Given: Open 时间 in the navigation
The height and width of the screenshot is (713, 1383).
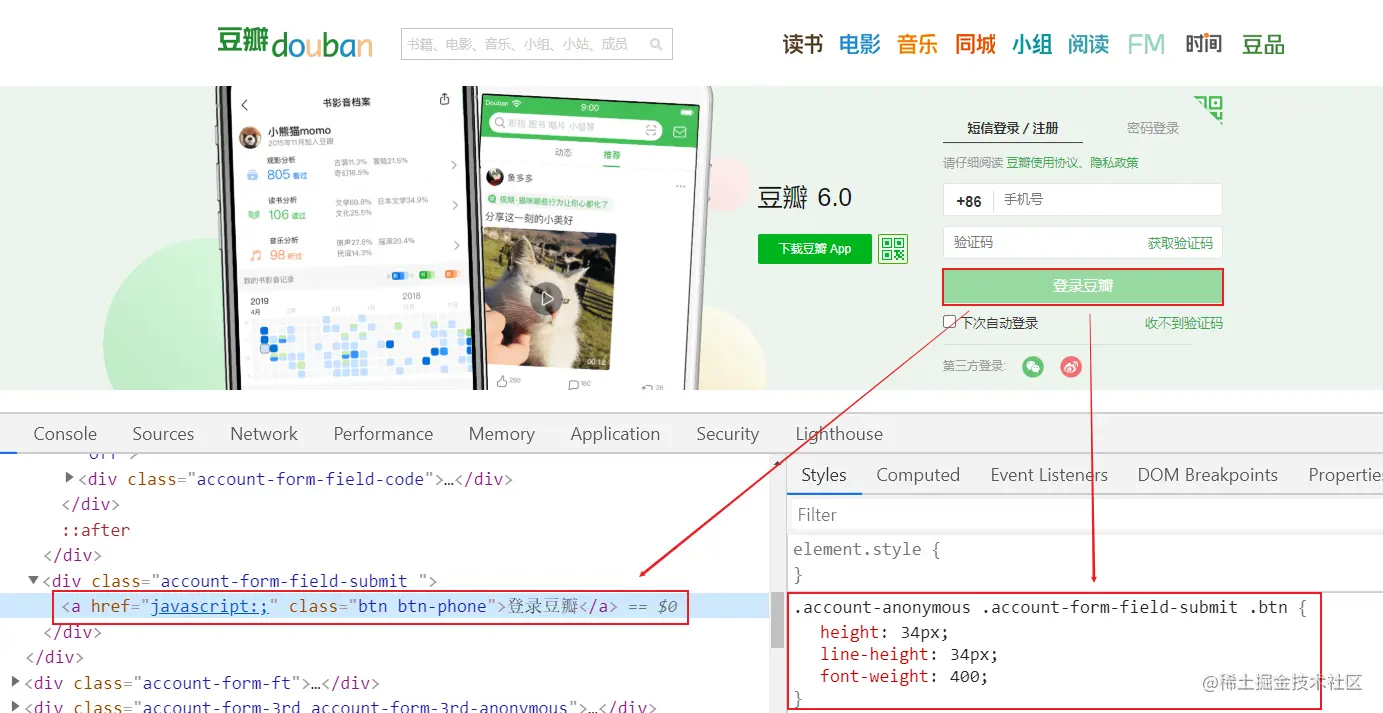Looking at the screenshot, I should (x=1204, y=44).
